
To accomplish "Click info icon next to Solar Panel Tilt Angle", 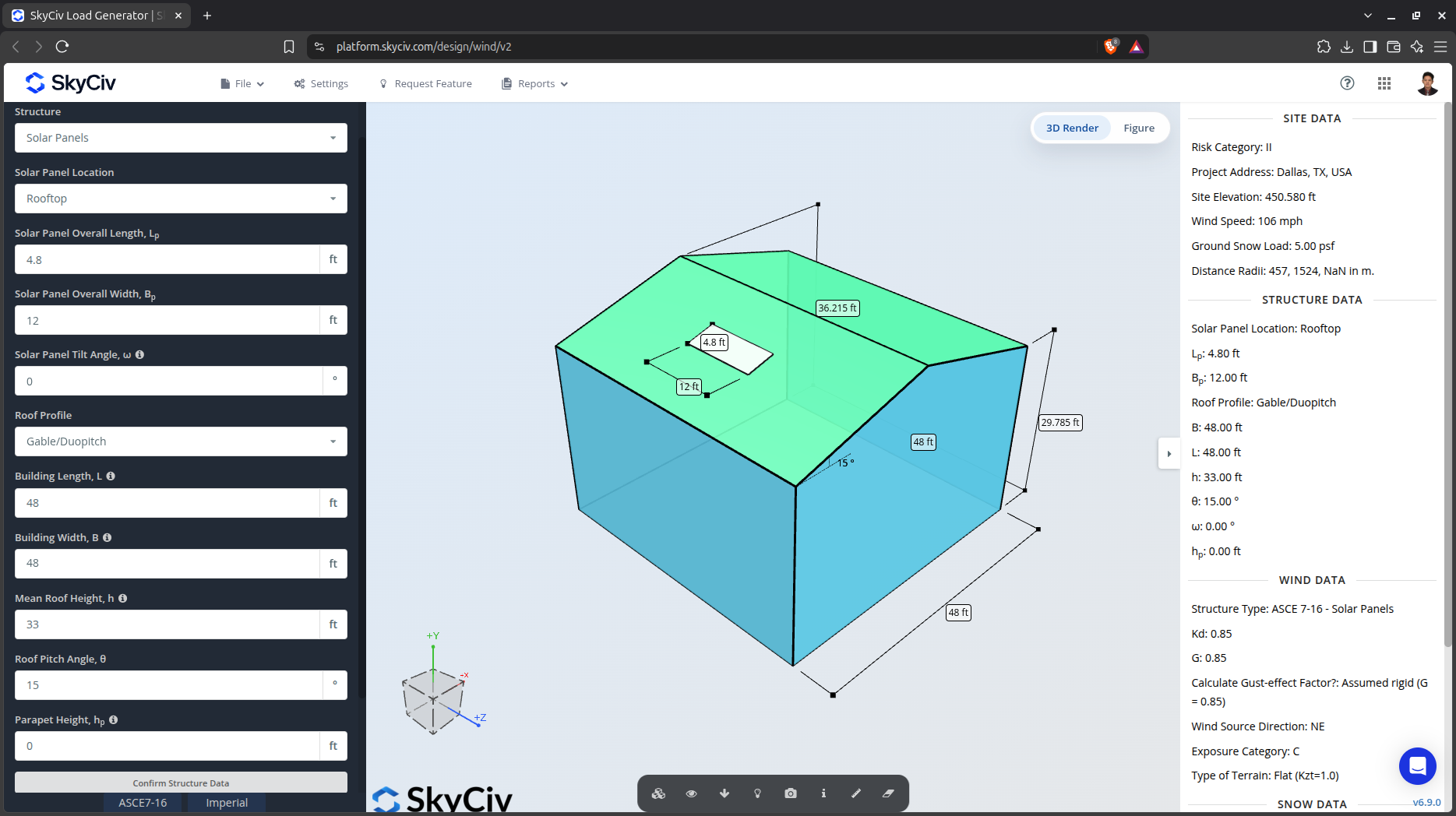I will (140, 354).
